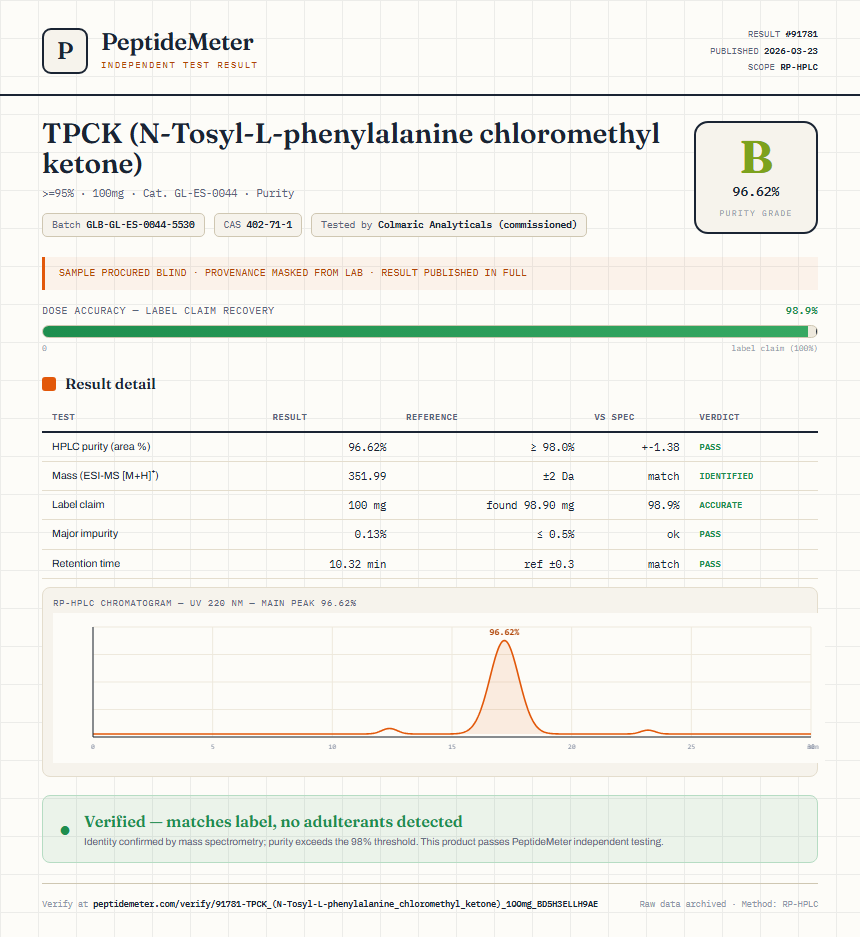The height and width of the screenshot is (937, 860).
Task: Click the RESULT column header
Action: [290, 417]
